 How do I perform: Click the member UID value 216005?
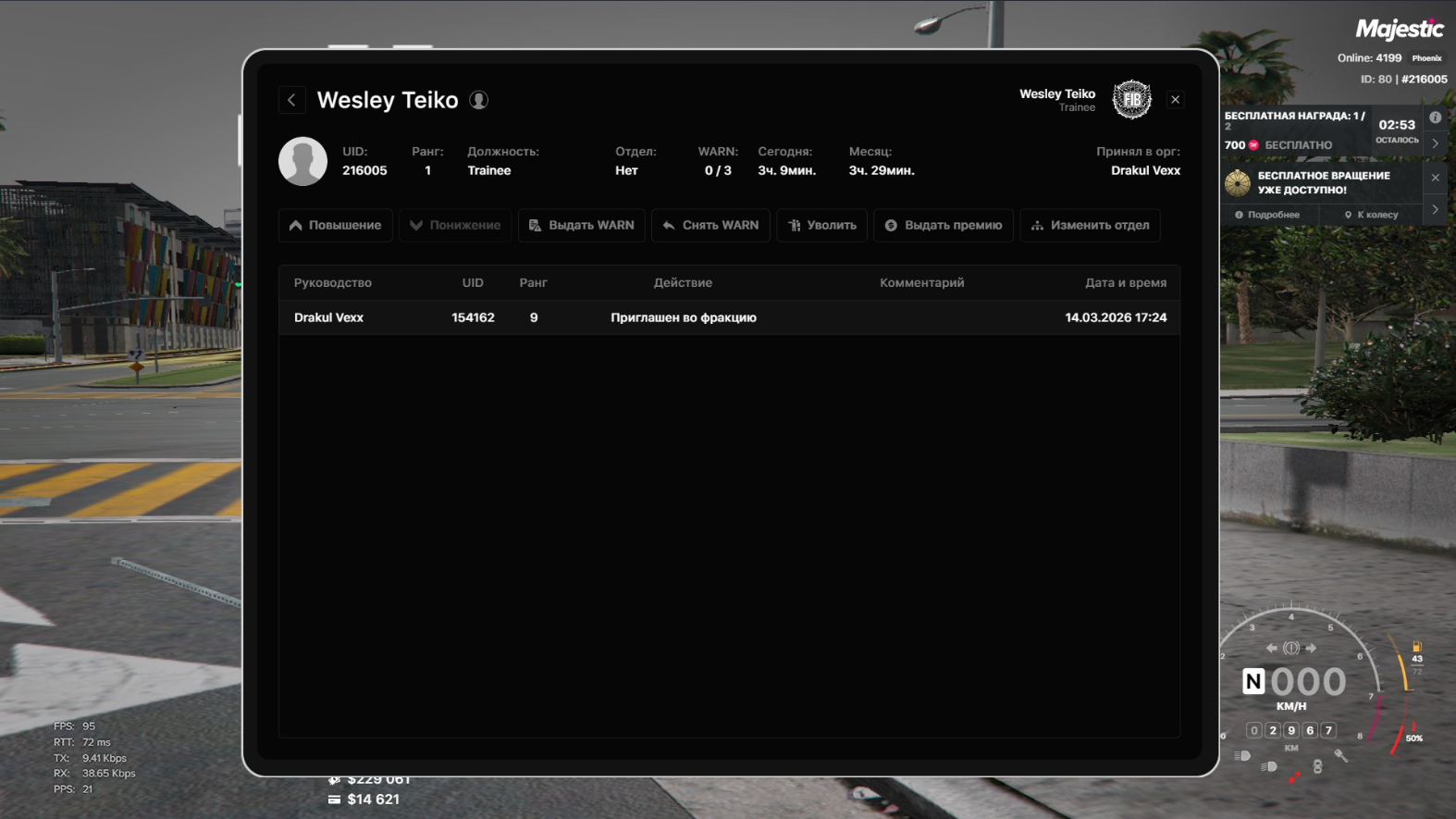click(x=364, y=170)
